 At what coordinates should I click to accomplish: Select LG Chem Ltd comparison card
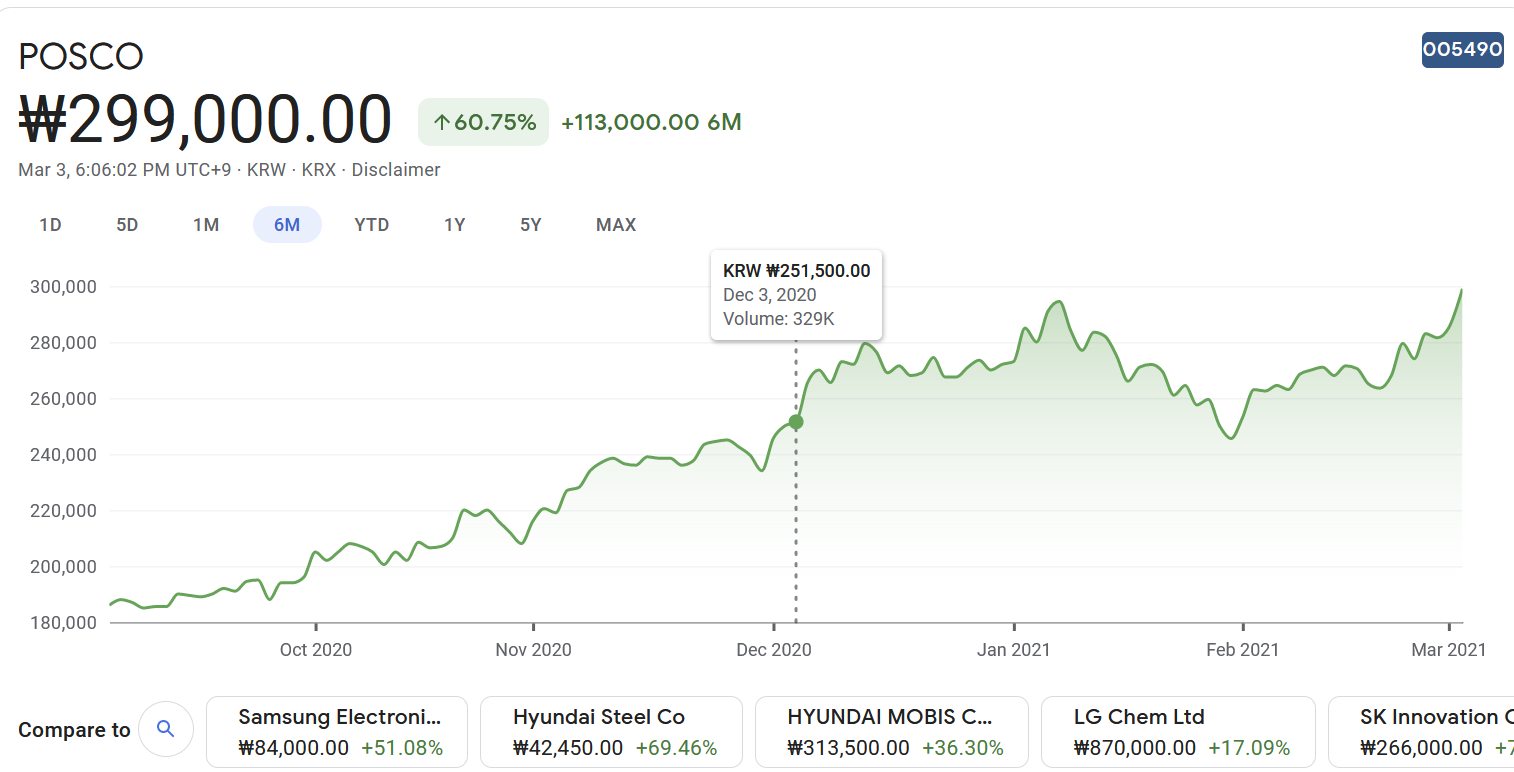[x=1178, y=732]
